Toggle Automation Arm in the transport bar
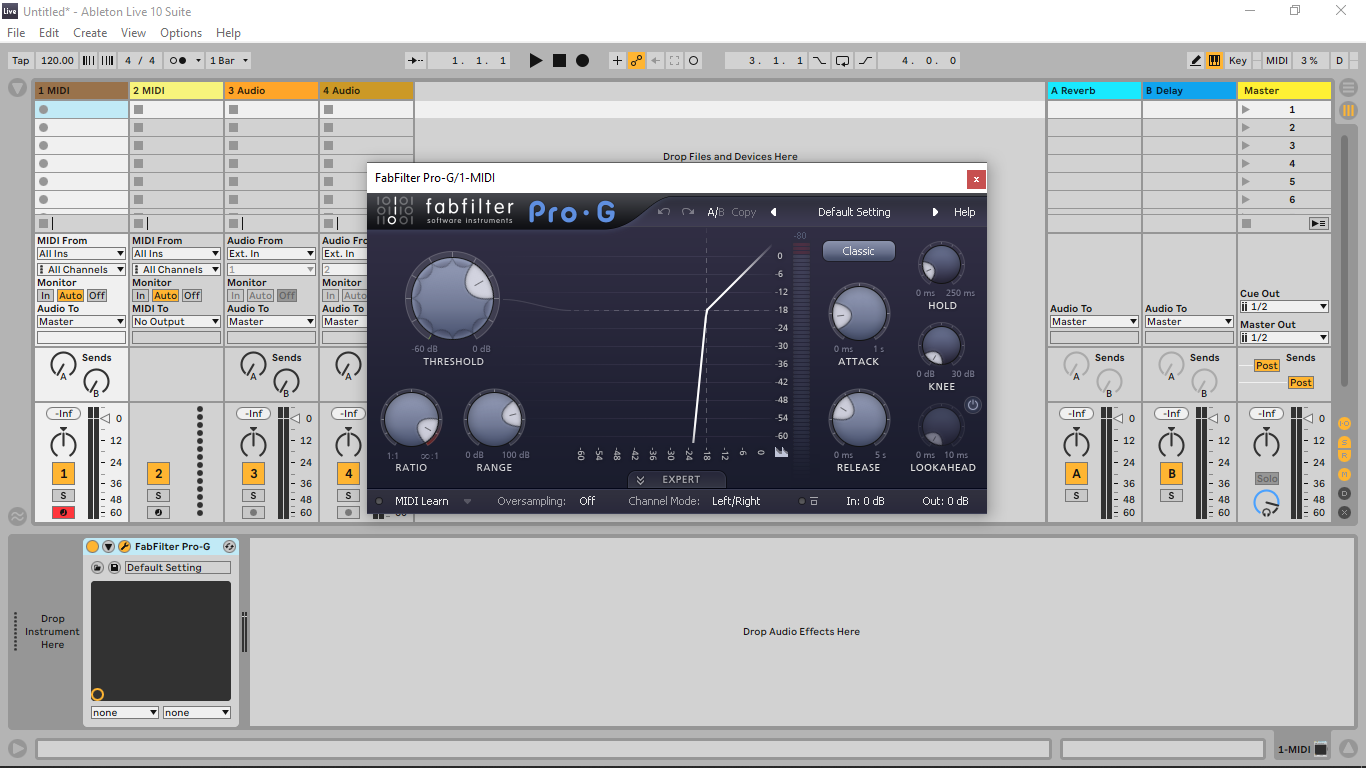 (636, 61)
